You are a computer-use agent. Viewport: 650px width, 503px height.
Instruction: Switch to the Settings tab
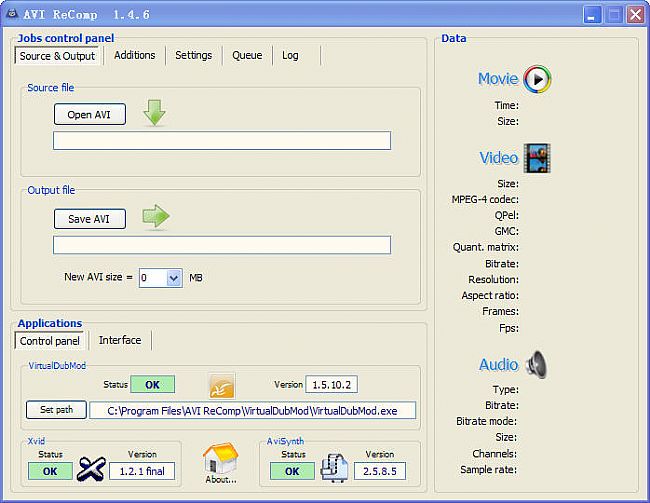coord(193,55)
